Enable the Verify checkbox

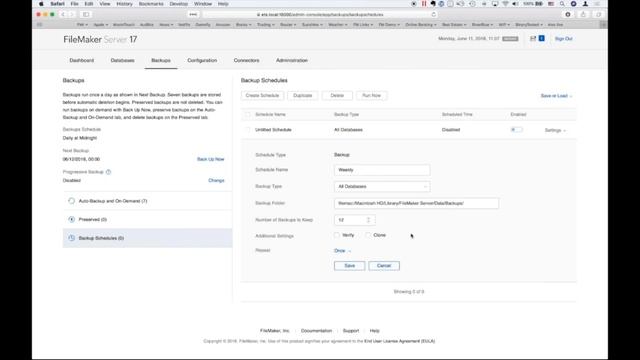[337, 235]
